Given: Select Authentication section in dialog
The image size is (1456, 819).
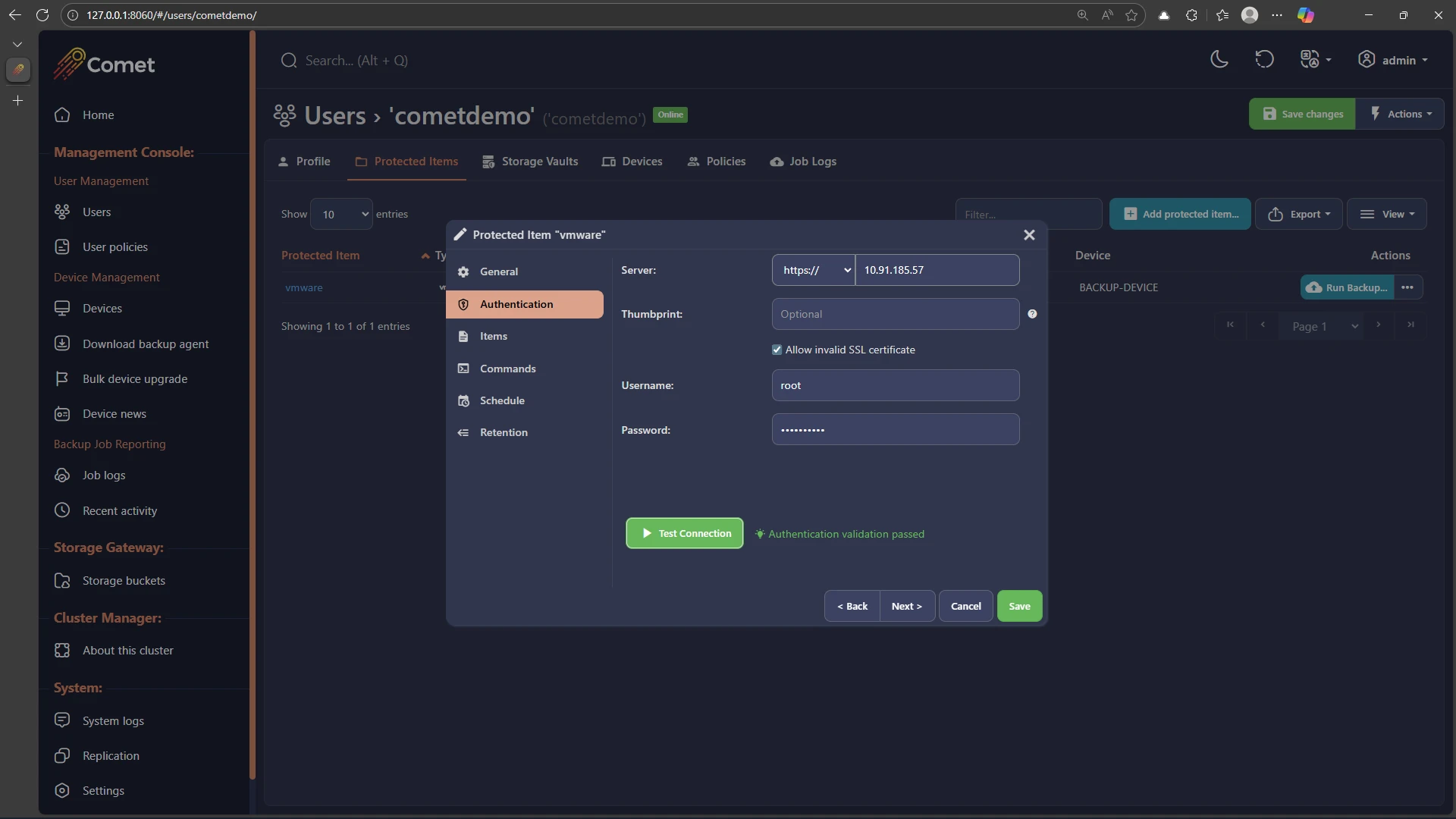Looking at the screenshot, I should point(525,304).
